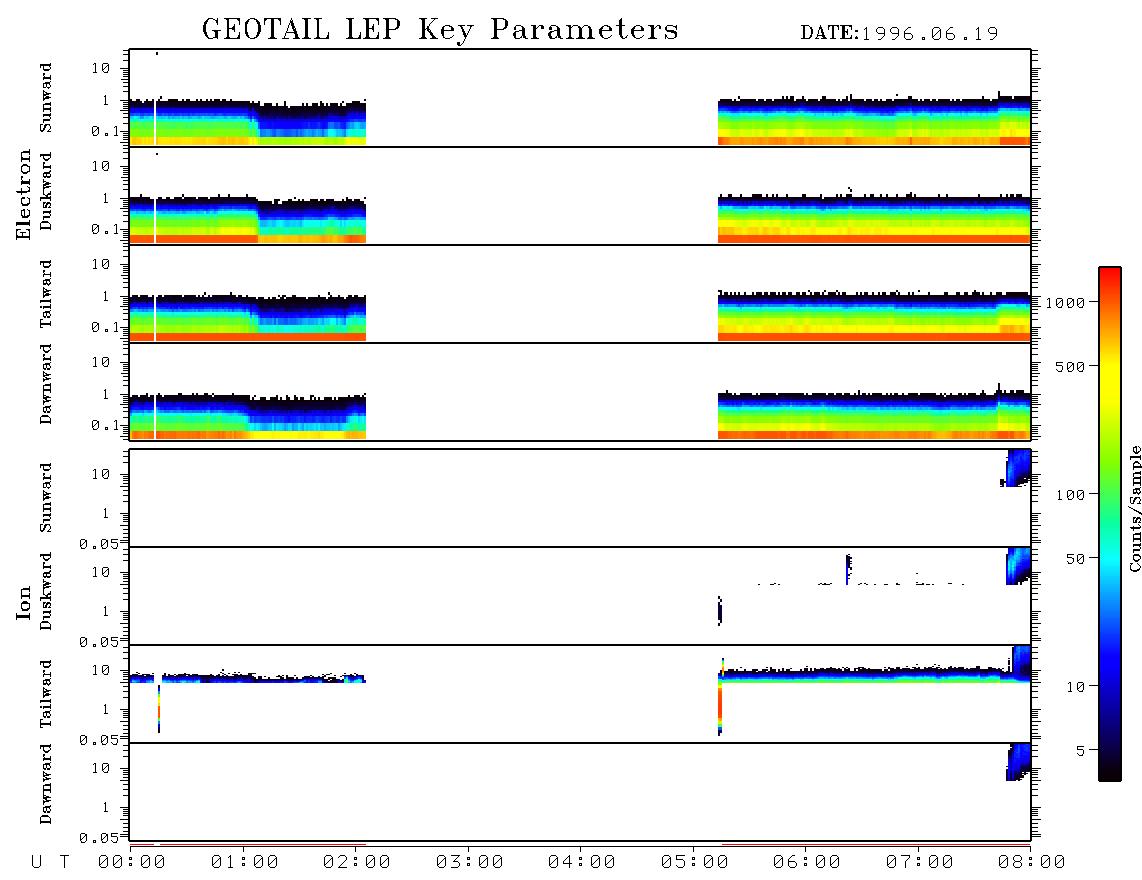Click the "08:00" time tick label

pos(1031,863)
